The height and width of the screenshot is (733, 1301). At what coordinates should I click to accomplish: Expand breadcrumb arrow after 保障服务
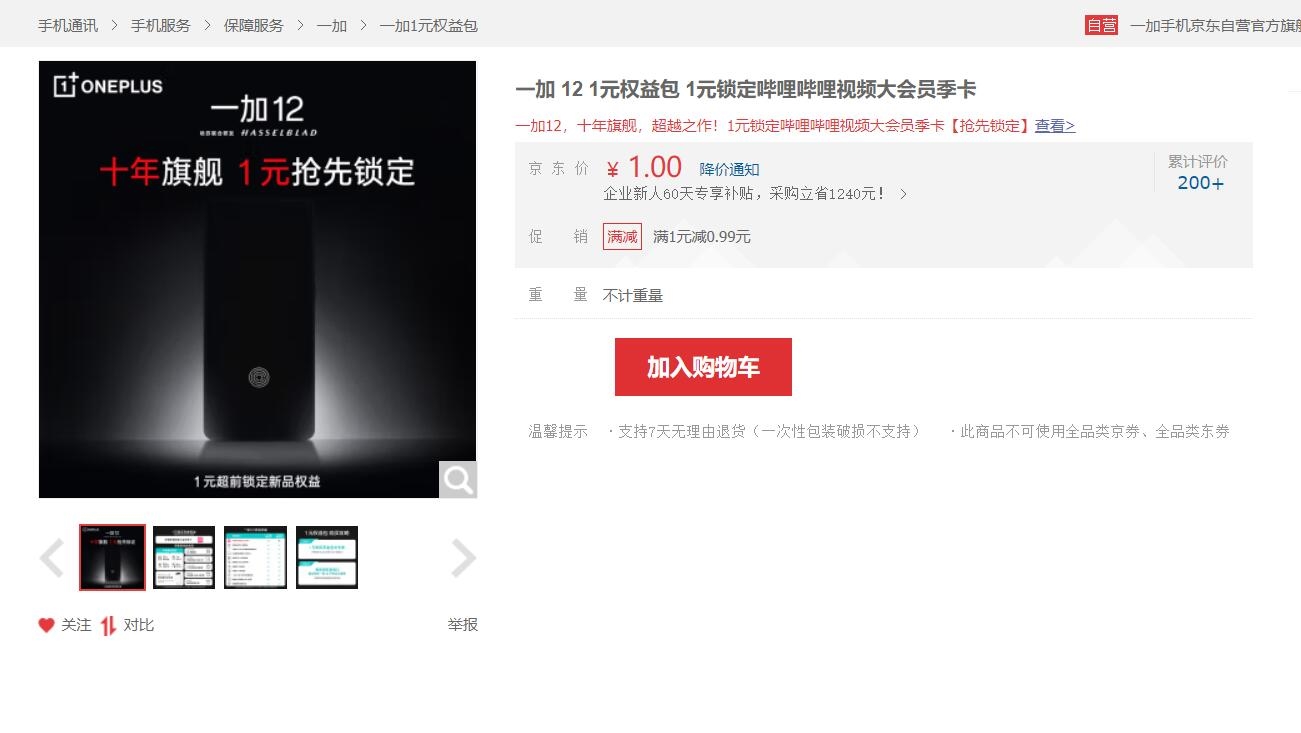tap(300, 25)
